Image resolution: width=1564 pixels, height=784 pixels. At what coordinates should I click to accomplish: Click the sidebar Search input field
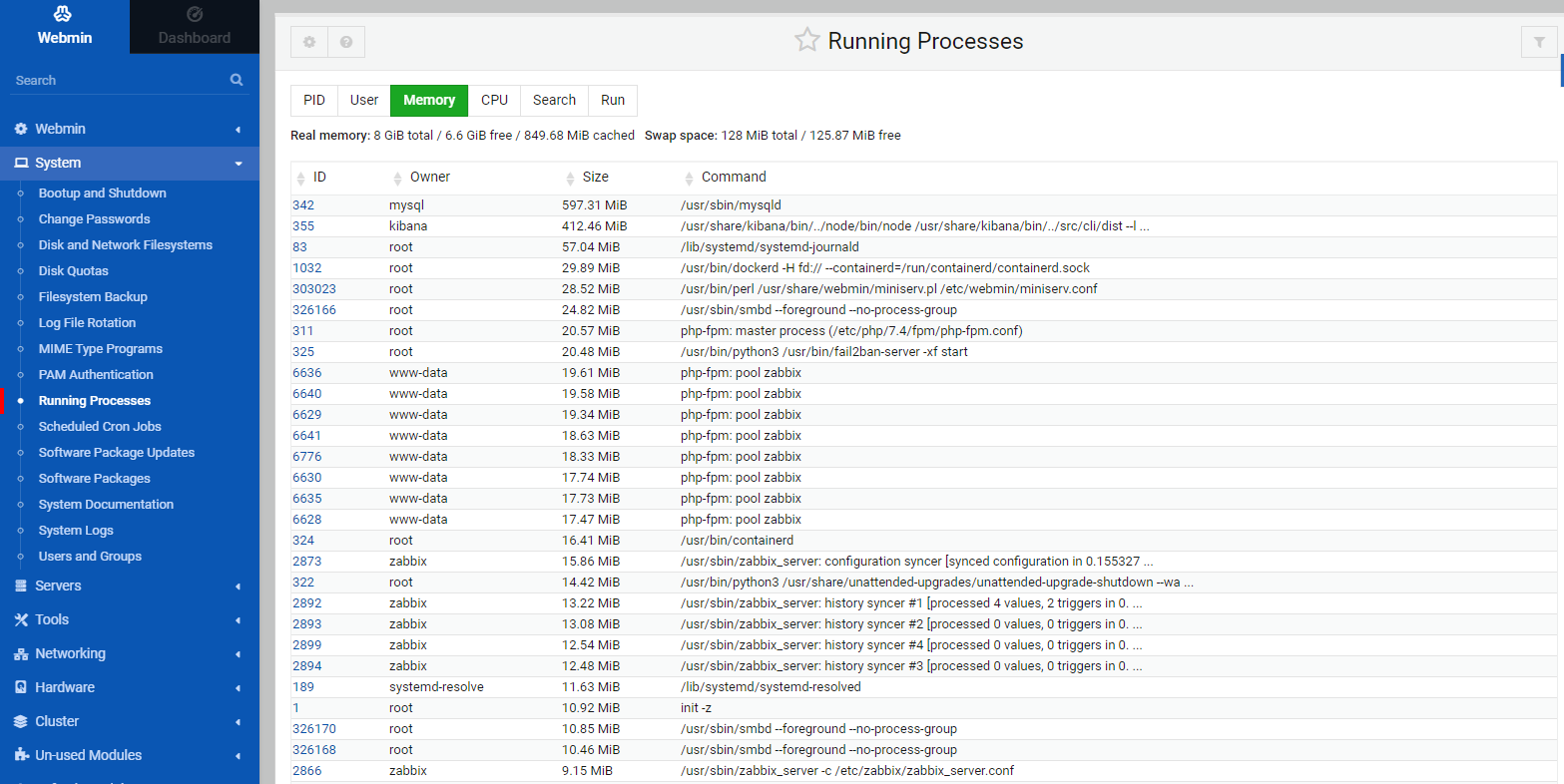[x=120, y=80]
